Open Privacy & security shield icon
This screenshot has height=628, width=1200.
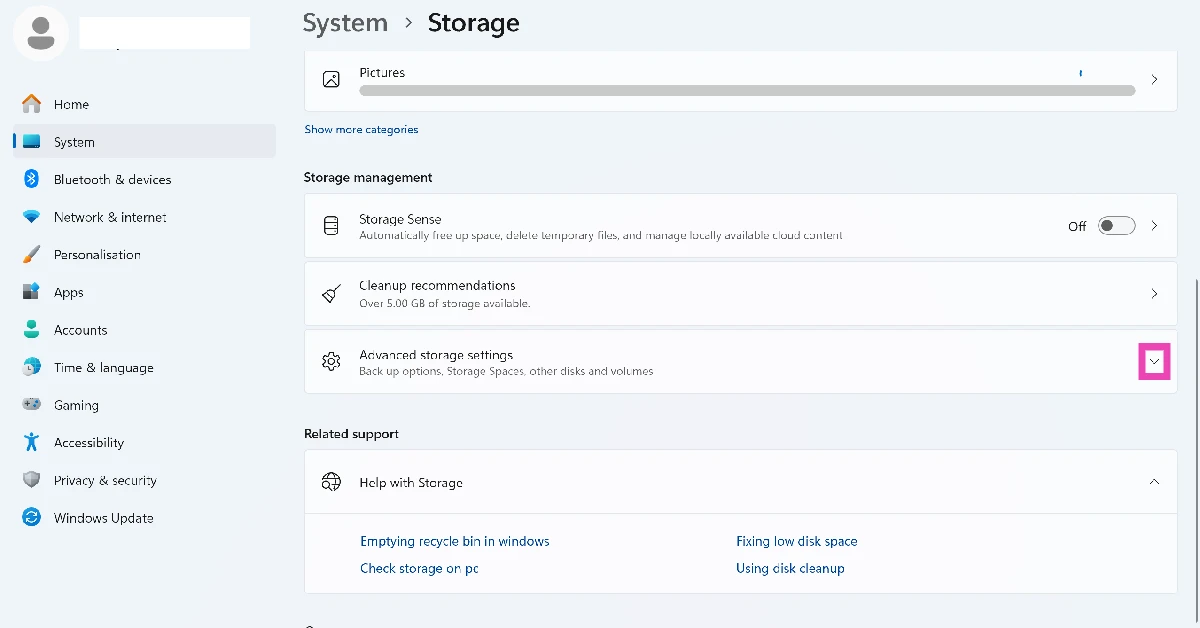[x=31, y=480]
